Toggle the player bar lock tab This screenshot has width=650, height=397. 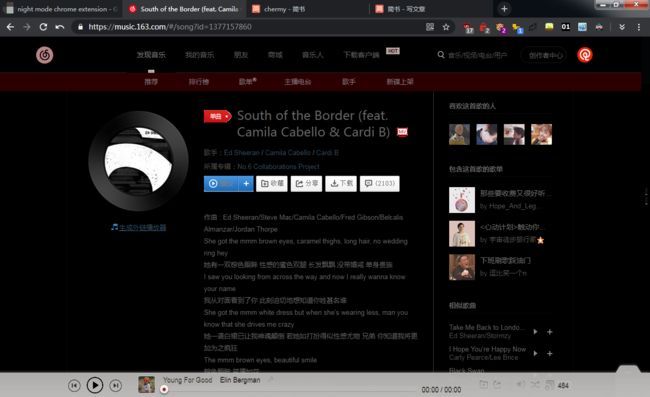628,369
